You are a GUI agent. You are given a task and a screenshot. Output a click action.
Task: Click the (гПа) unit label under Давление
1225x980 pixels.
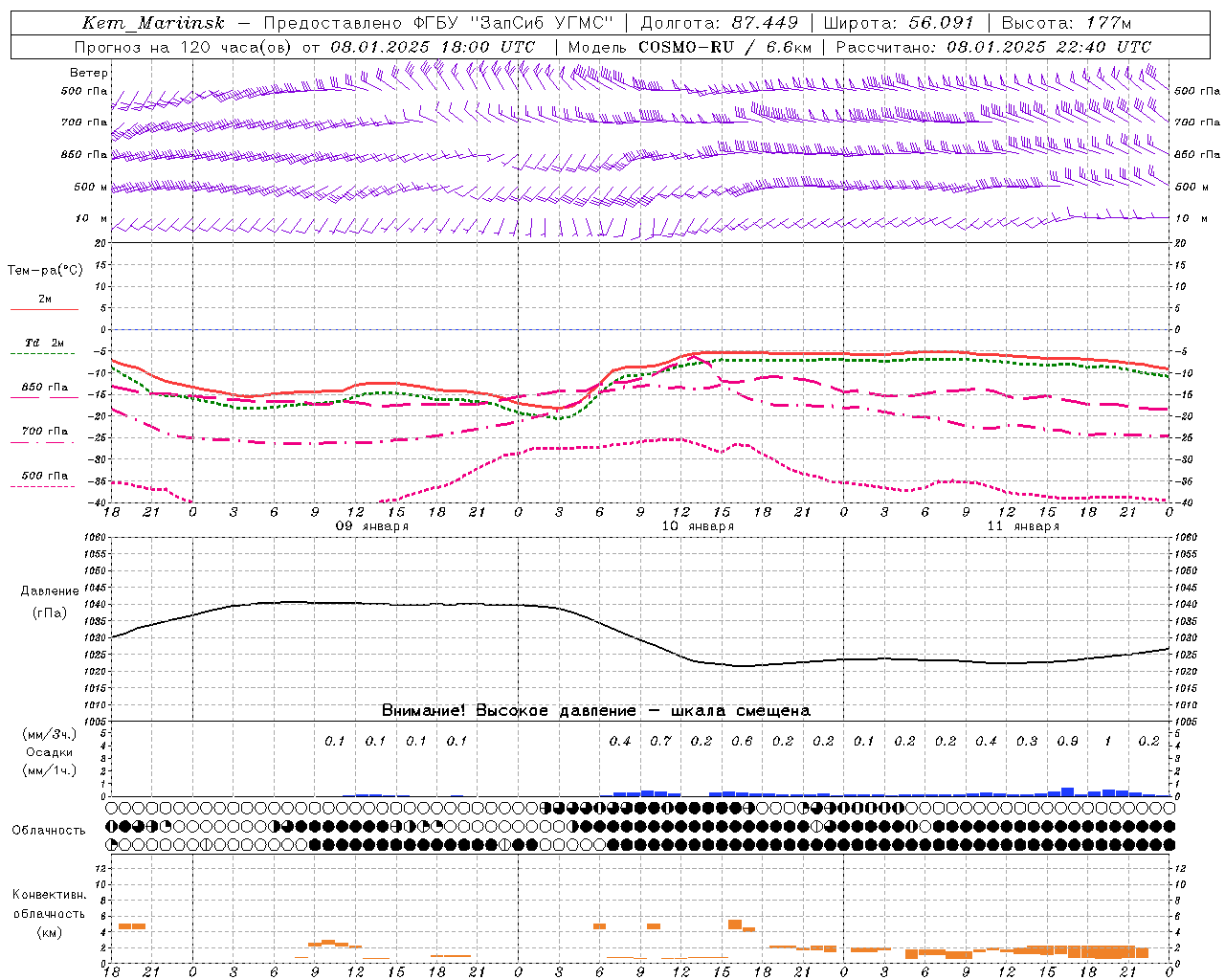[50, 613]
